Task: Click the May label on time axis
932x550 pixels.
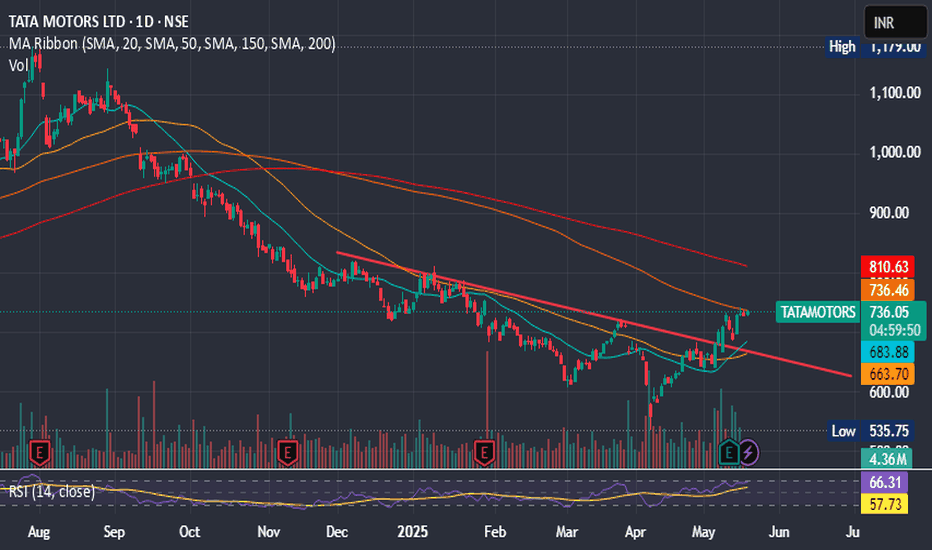Action: pyautogui.click(x=703, y=532)
